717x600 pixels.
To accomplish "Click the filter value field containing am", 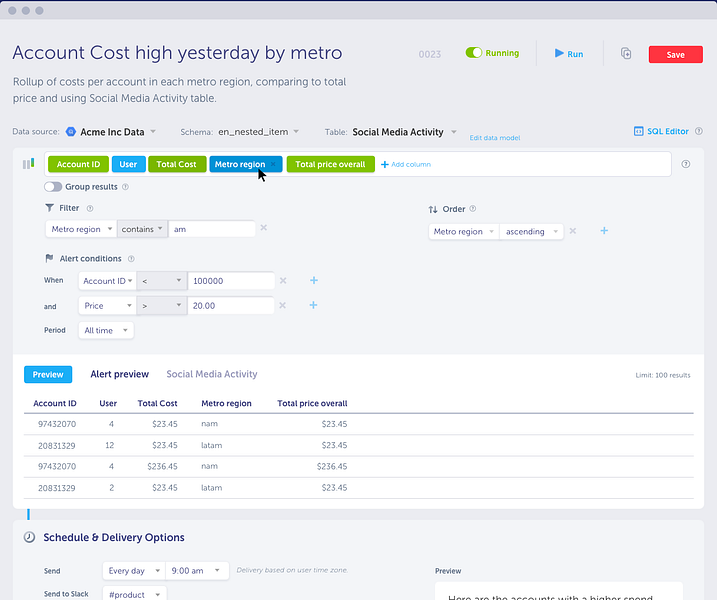I will pyautogui.click(x=212, y=229).
